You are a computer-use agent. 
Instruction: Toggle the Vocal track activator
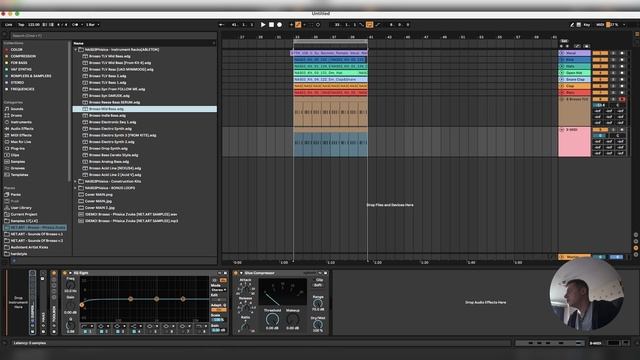(600, 53)
